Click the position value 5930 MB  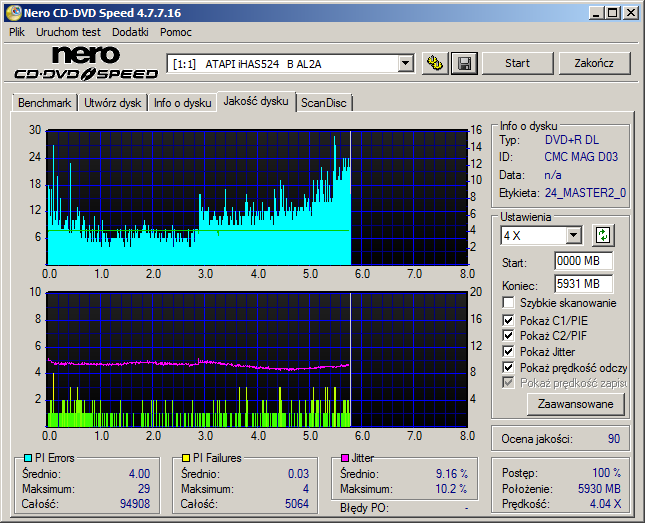click(599, 488)
